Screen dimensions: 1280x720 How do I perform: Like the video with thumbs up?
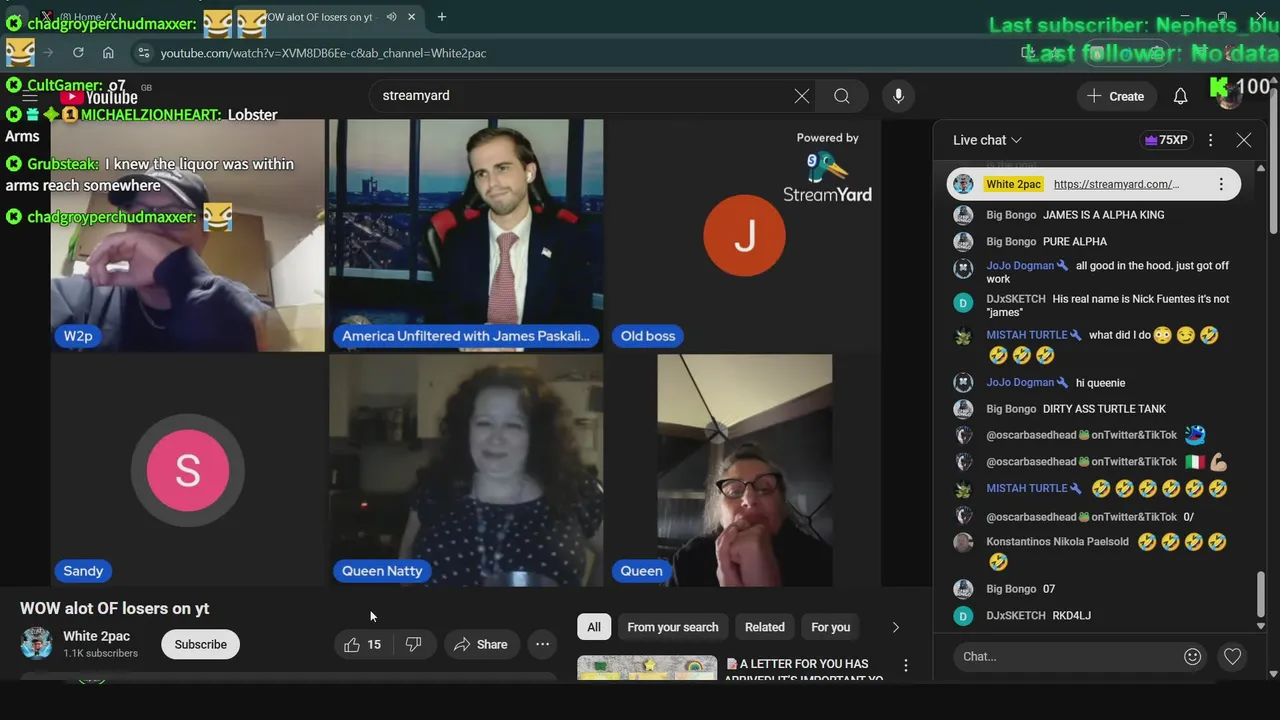click(362, 645)
